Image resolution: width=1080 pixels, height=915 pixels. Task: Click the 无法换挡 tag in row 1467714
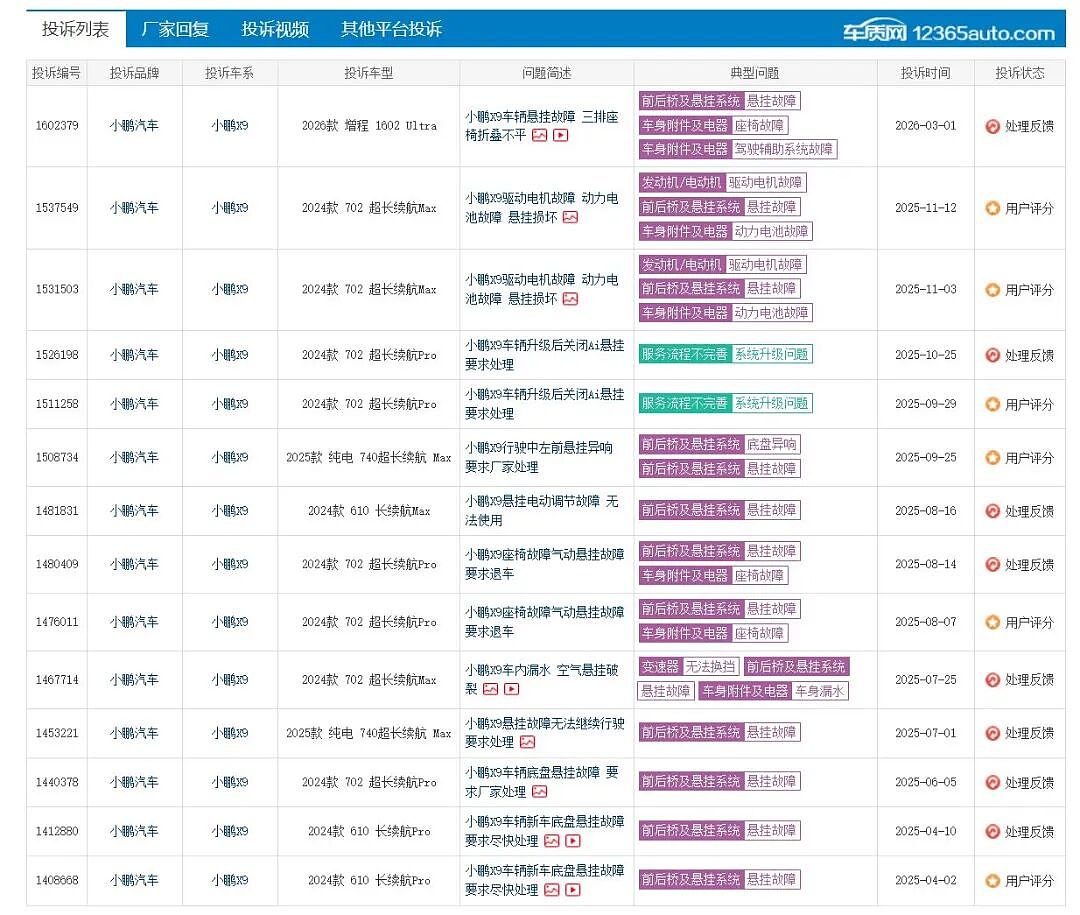pyautogui.click(x=711, y=666)
